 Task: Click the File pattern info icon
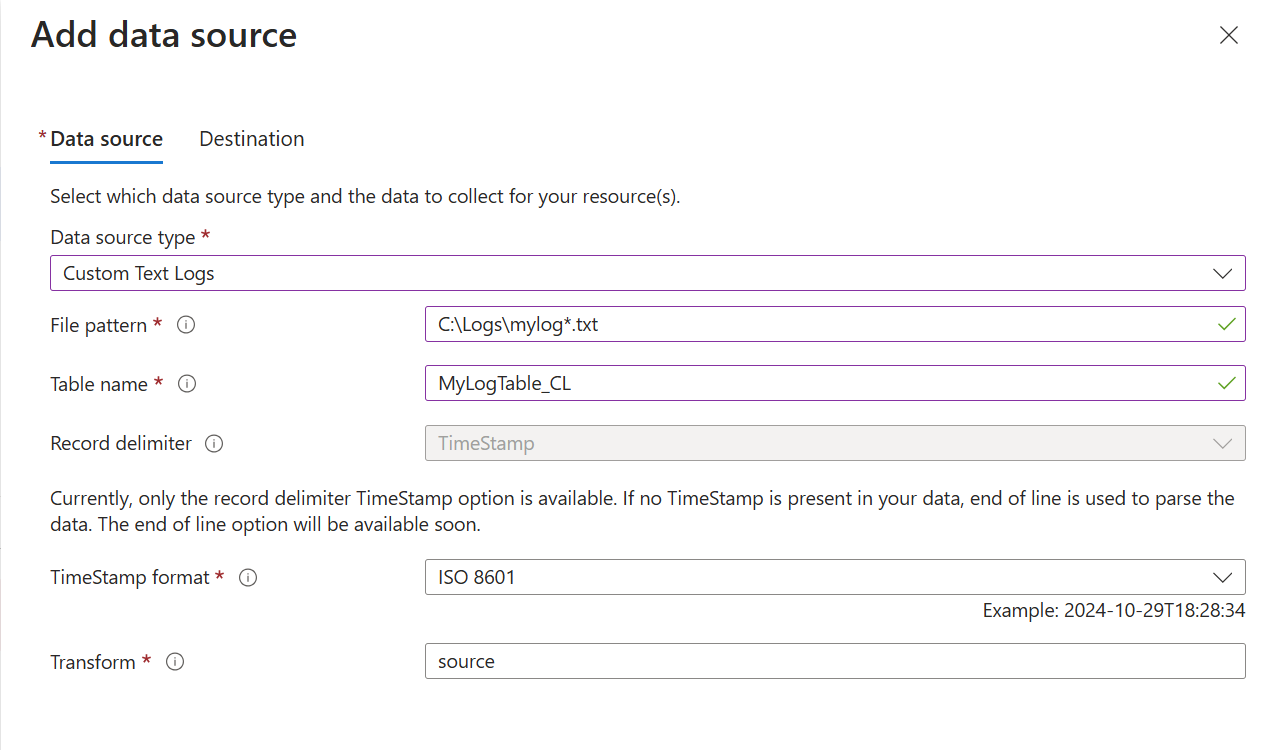[185, 326]
